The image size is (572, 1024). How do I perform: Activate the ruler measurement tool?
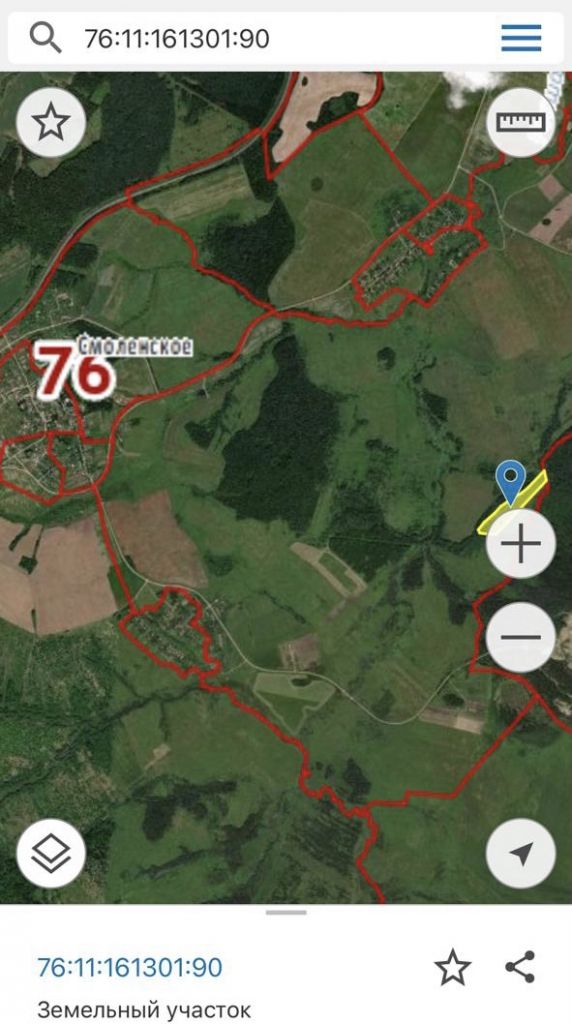[x=520, y=122]
